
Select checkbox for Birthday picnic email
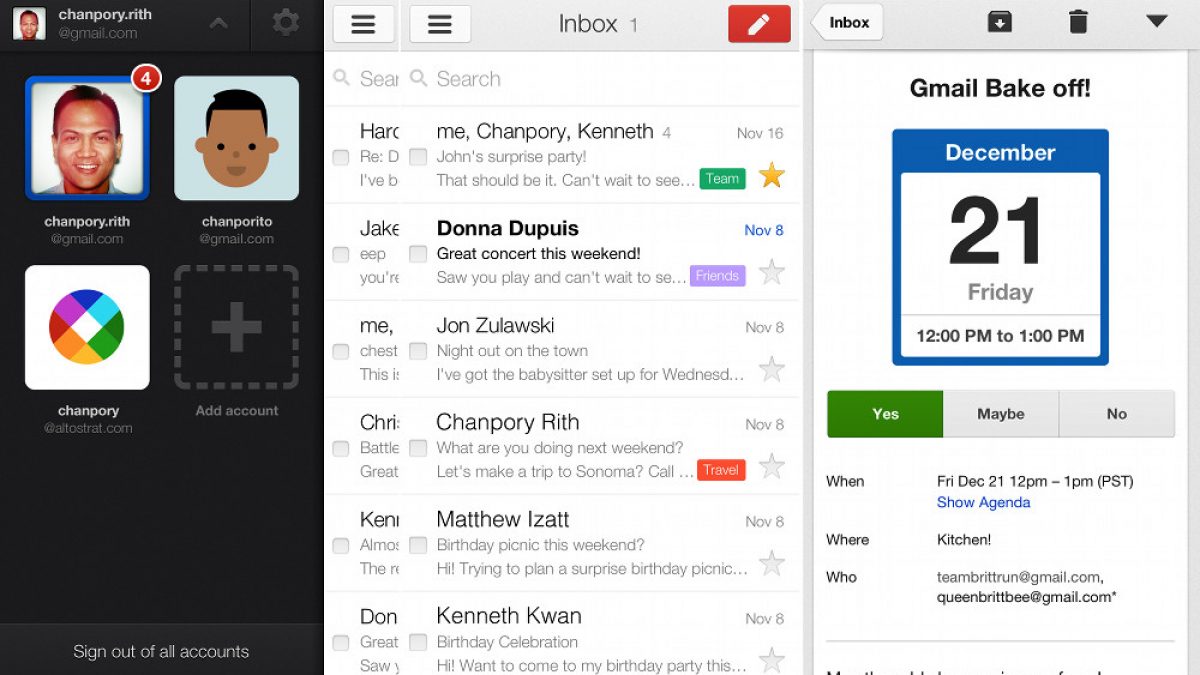pos(418,545)
